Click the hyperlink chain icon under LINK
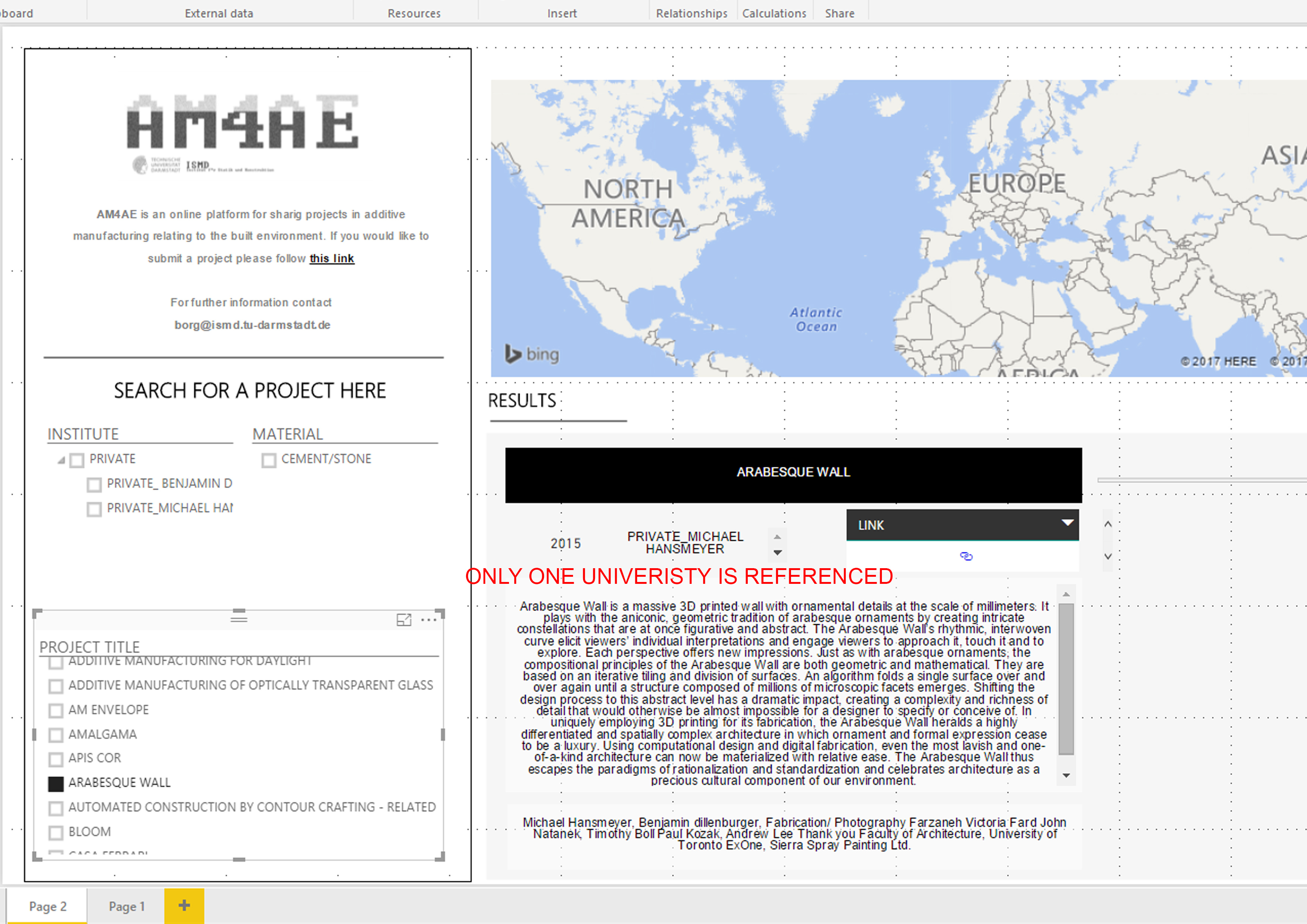The height and width of the screenshot is (924, 1307). 966,556
